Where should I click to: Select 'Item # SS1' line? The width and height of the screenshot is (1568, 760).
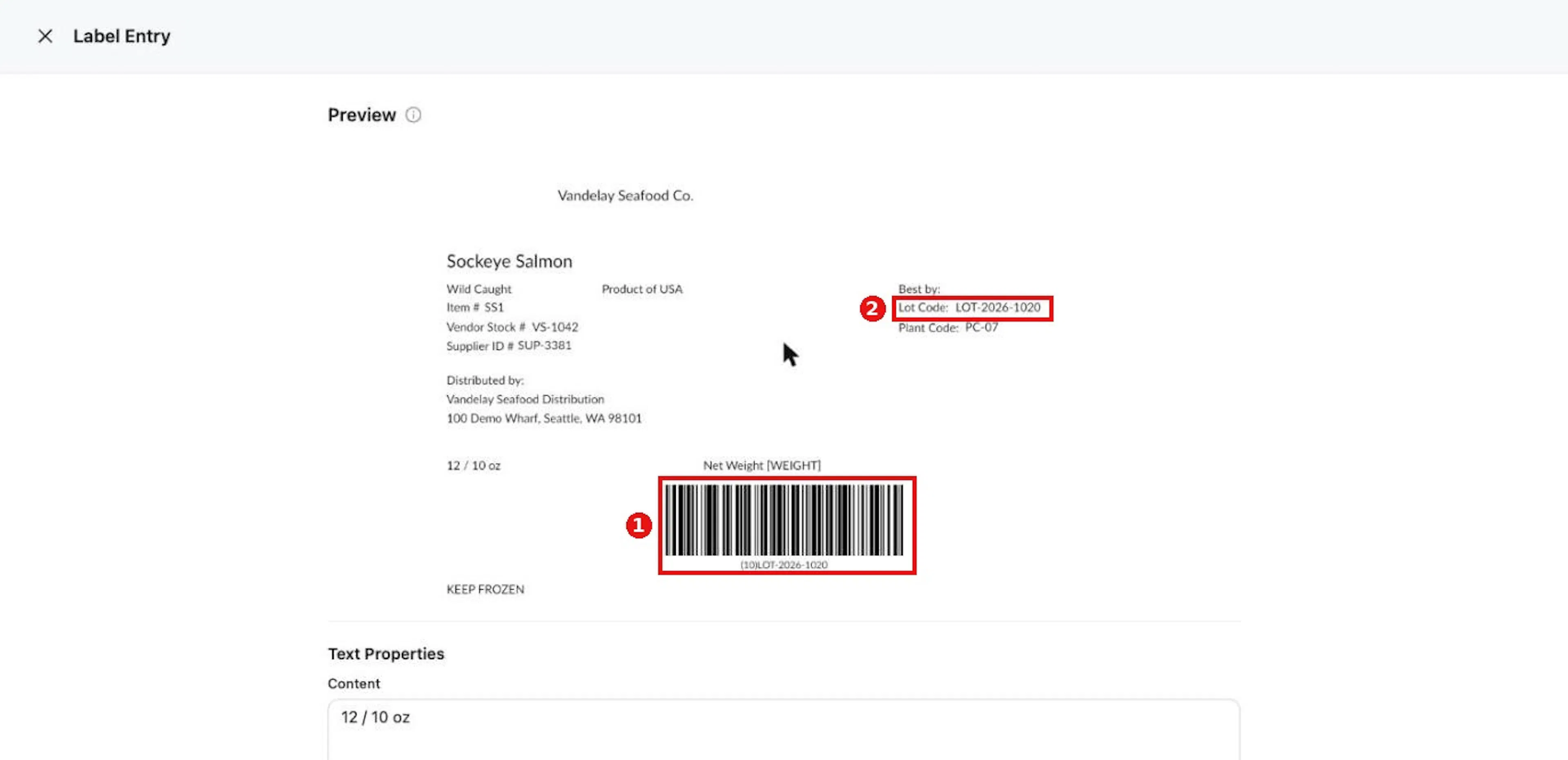[x=475, y=308]
